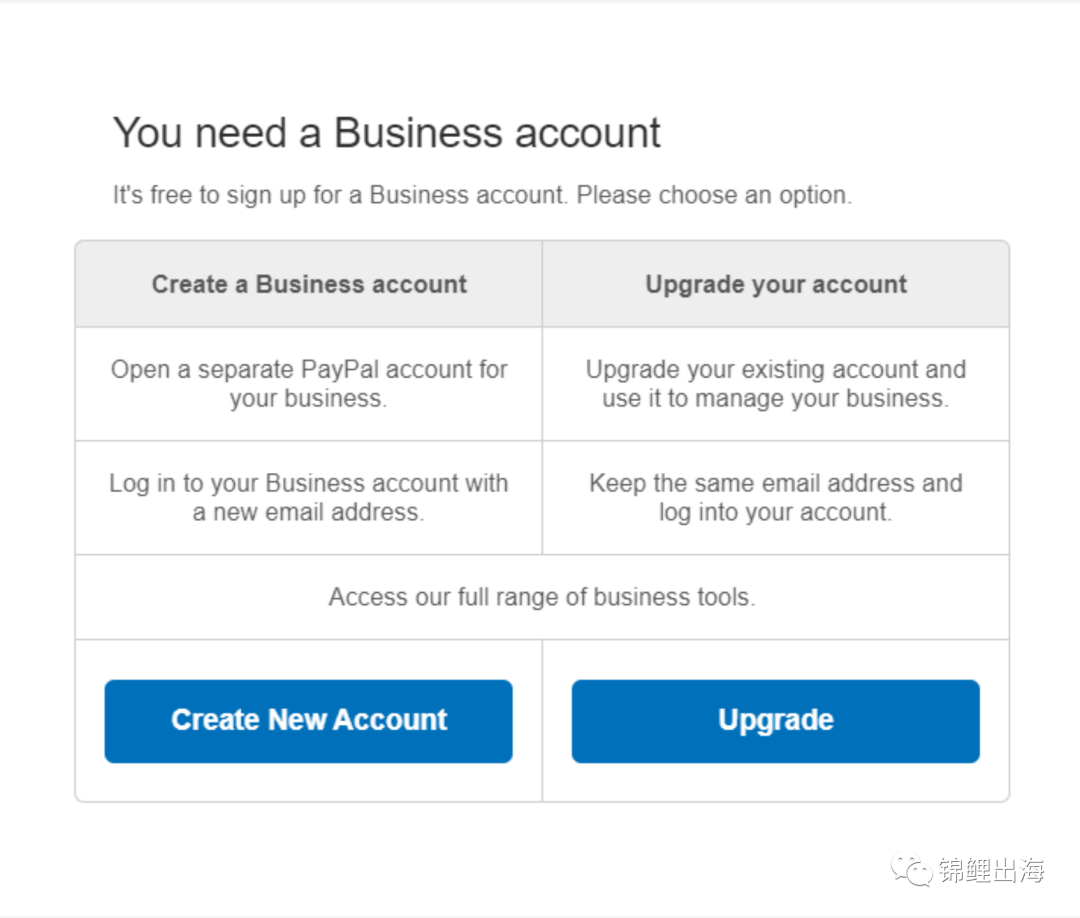Click the Create New Account button
This screenshot has width=1080, height=918.
tap(308, 721)
